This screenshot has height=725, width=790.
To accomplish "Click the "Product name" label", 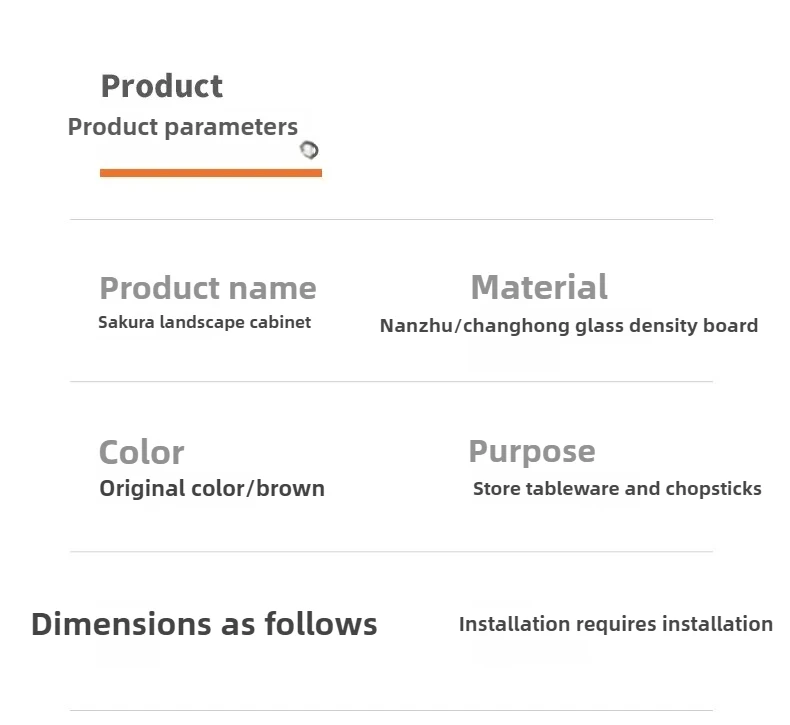I will [x=208, y=288].
